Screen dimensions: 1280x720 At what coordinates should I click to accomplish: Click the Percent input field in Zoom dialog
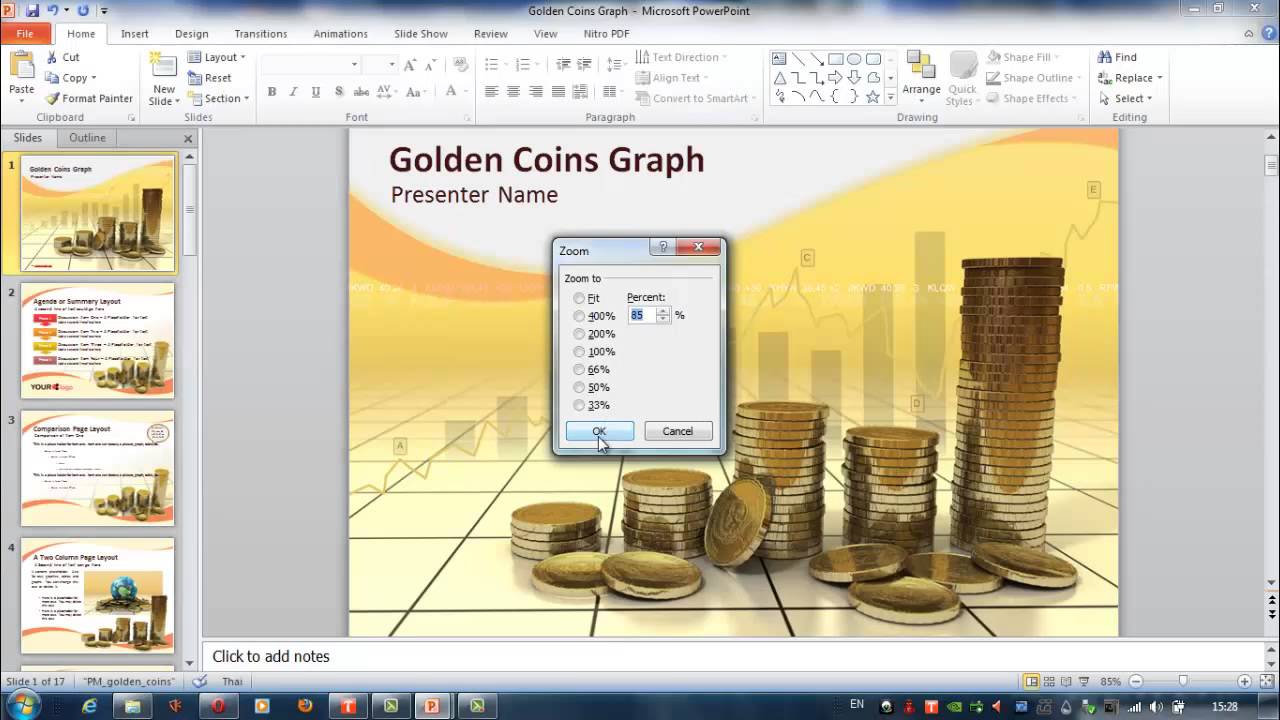[x=641, y=315]
